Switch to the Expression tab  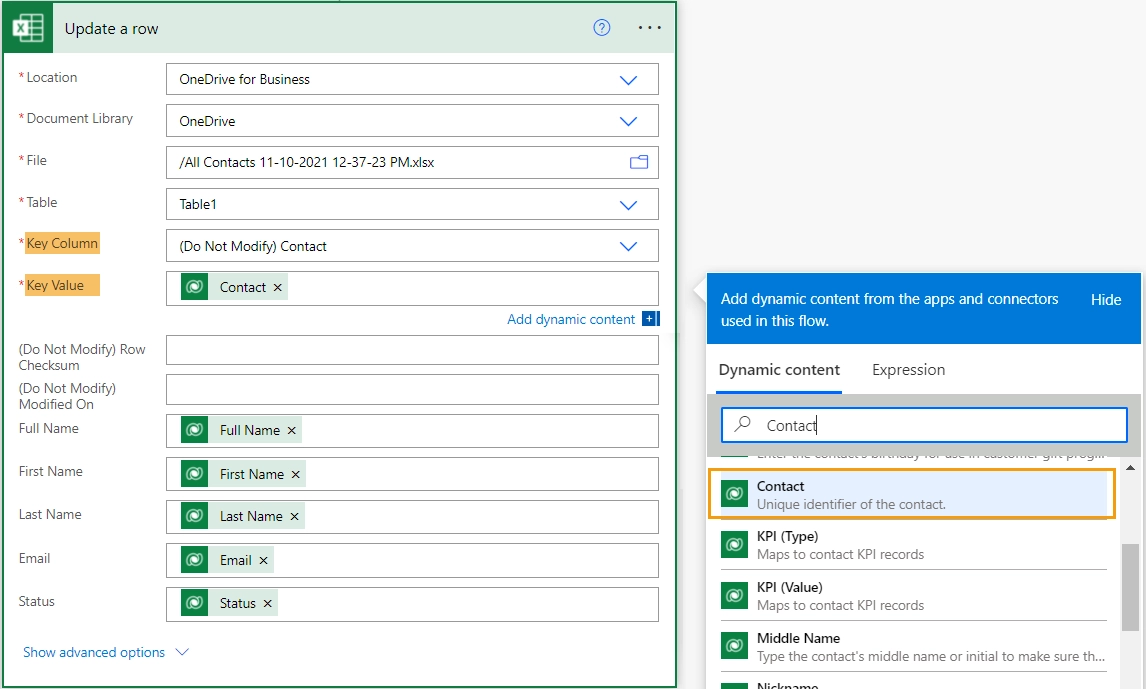click(908, 370)
